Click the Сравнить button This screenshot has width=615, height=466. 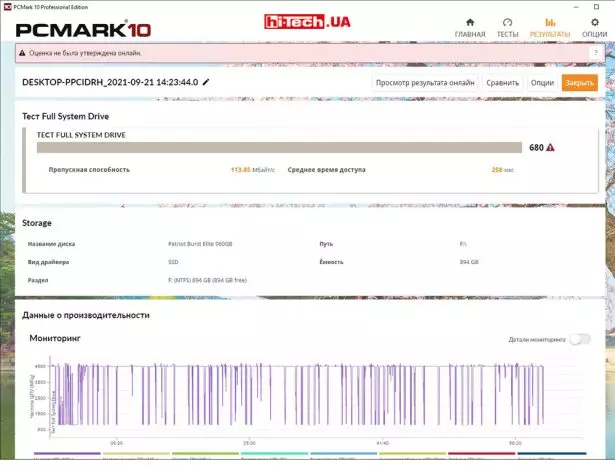tap(502, 83)
